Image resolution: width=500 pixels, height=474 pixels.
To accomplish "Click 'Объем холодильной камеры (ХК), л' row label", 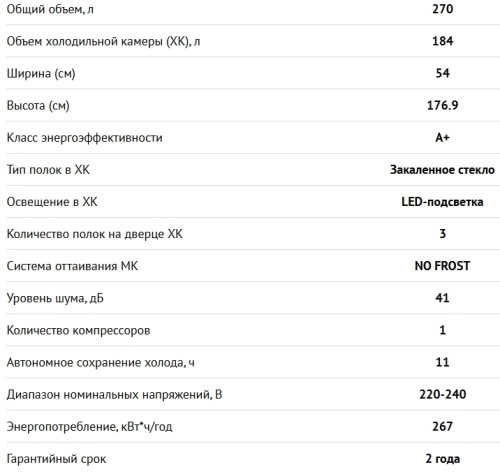I will coord(103,42).
